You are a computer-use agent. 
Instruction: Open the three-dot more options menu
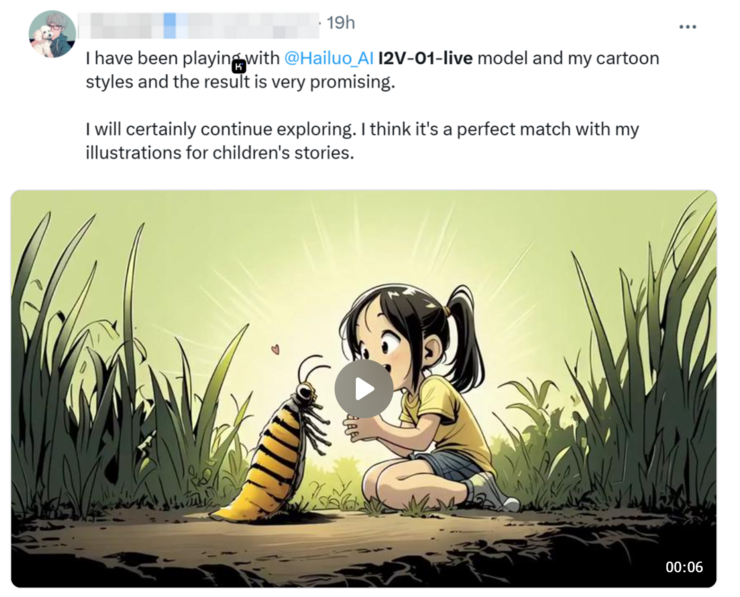688,26
